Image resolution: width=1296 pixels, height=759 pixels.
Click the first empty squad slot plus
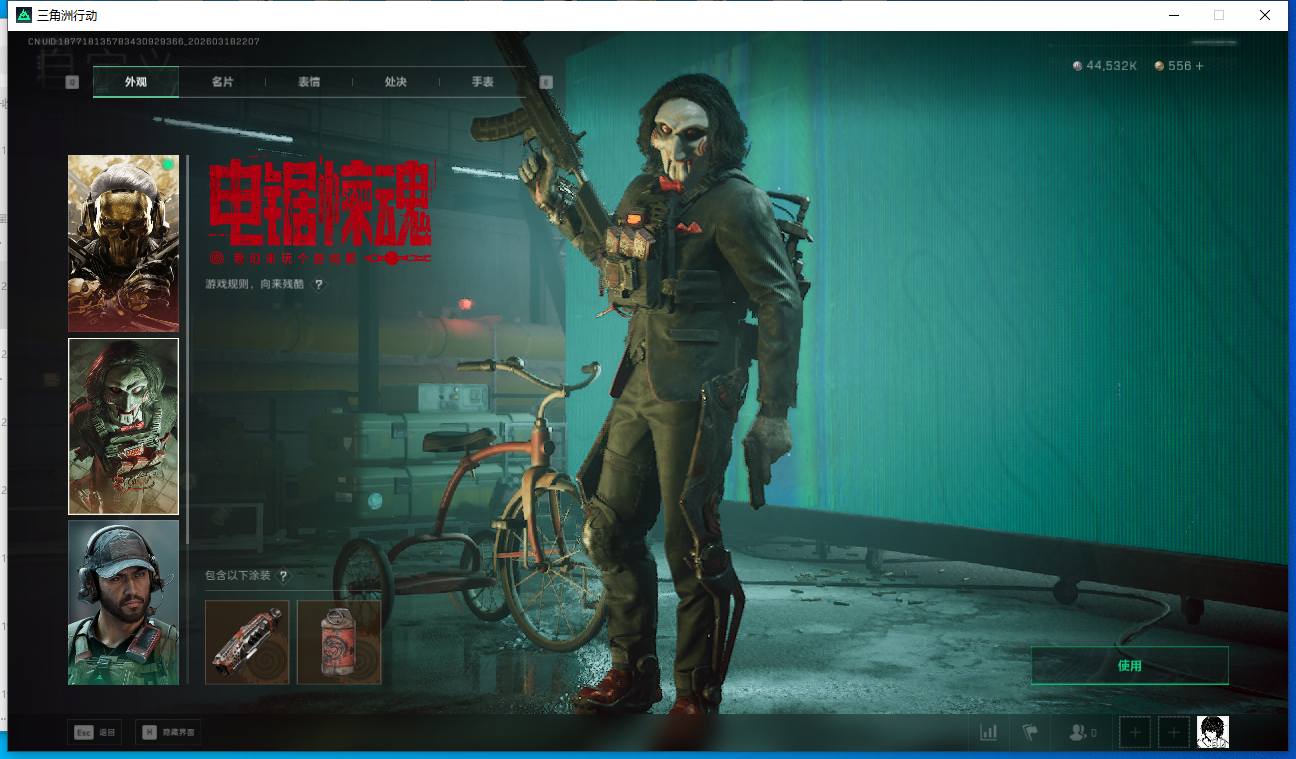(1135, 732)
